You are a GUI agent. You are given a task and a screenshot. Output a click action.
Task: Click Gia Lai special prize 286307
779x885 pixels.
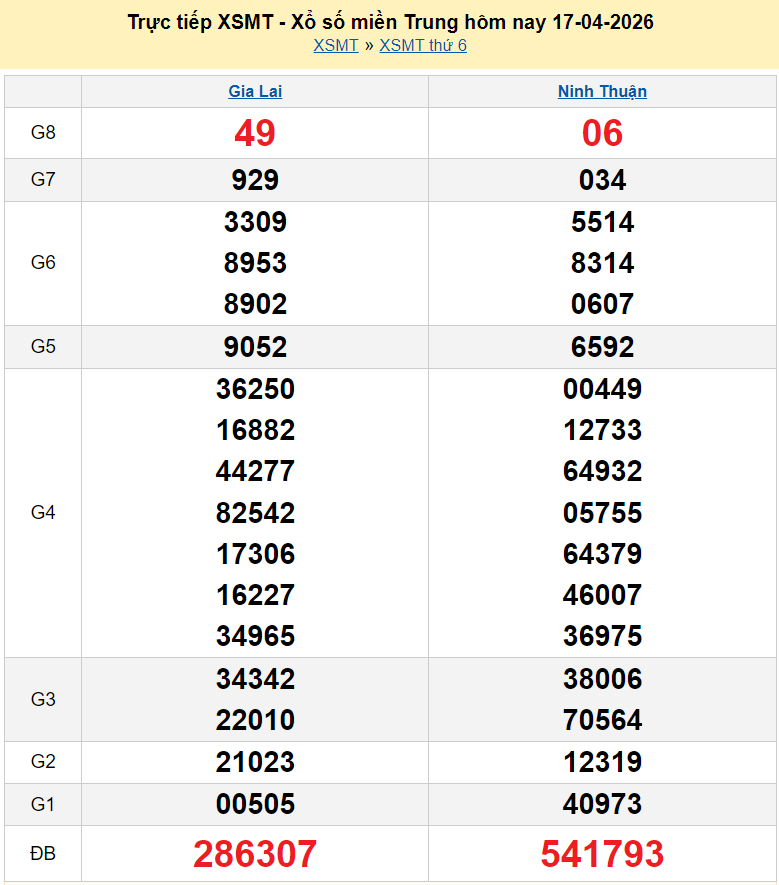tap(255, 854)
